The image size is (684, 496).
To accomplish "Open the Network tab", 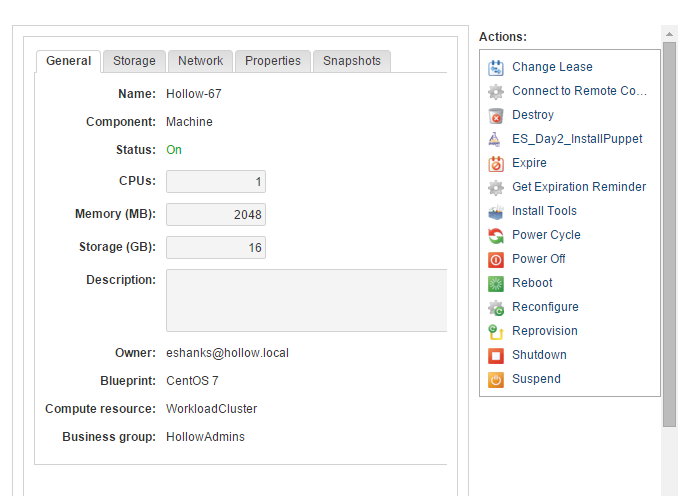I will pyautogui.click(x=200, y=61).
